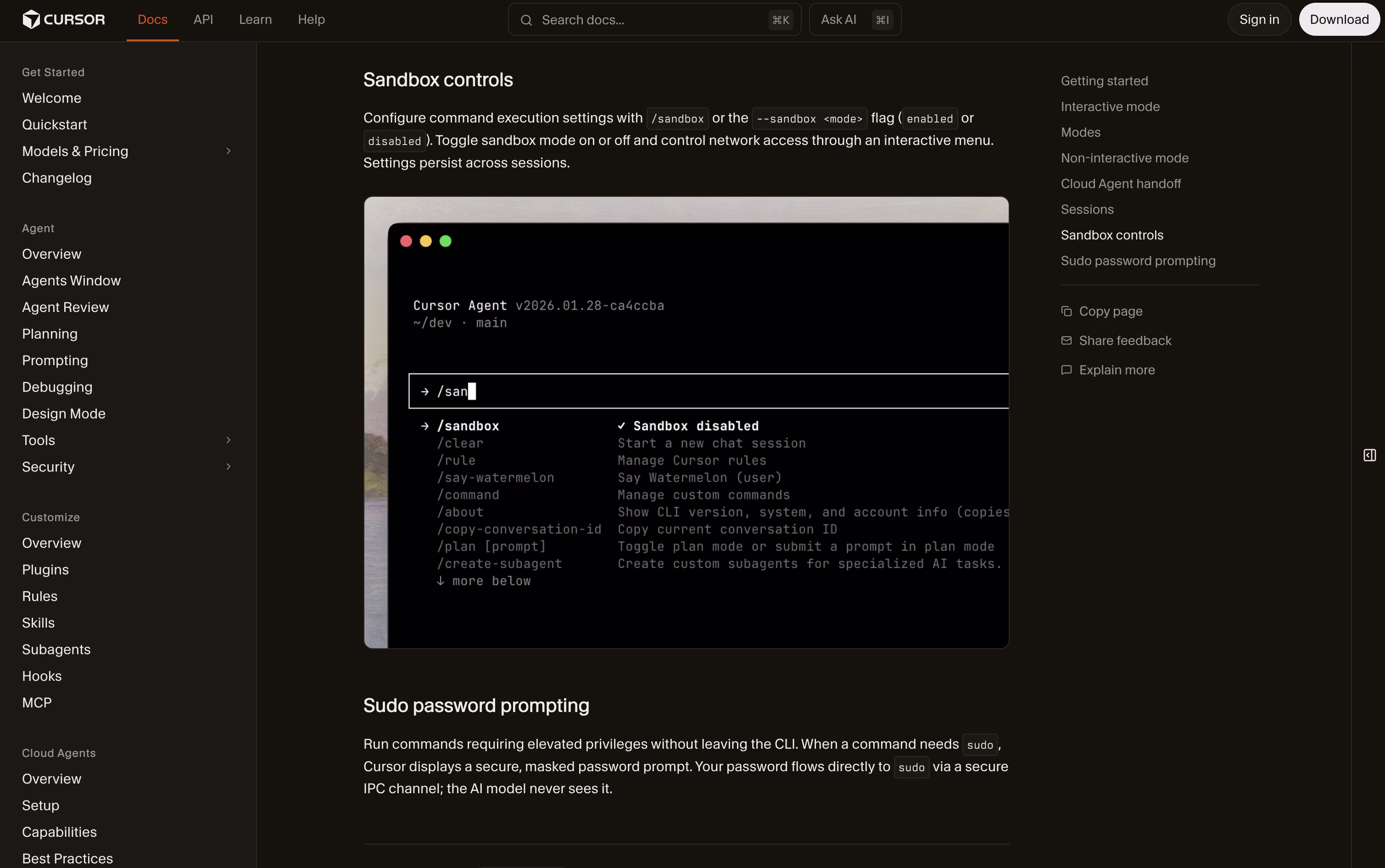Click the Download button
Screen dimensions: 1385x868
click(x=1339, y=20)
